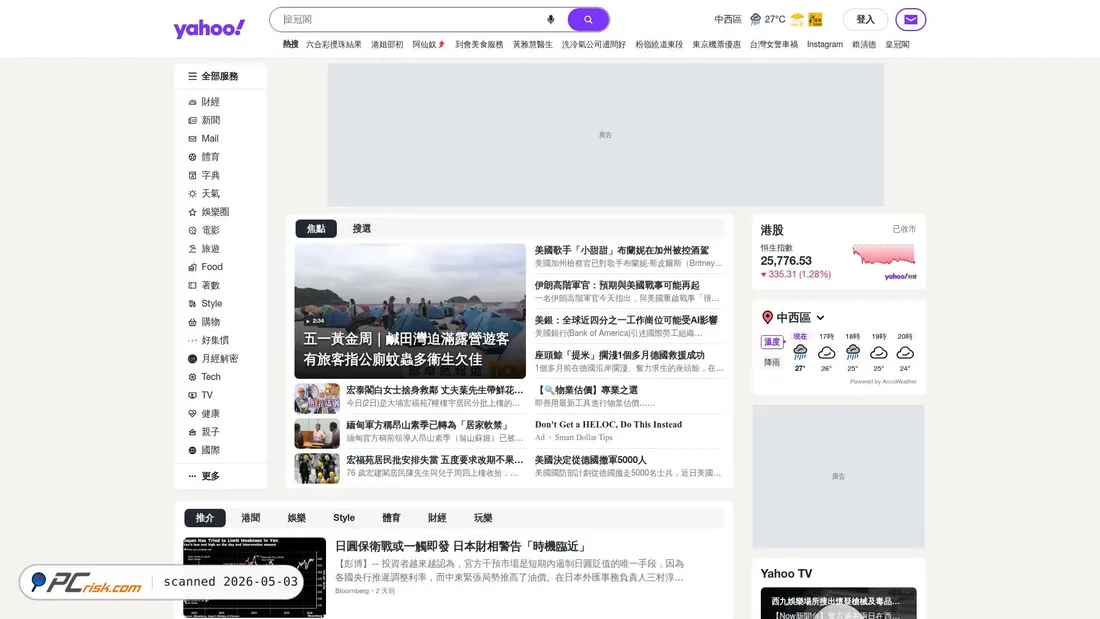Switch to the 焦點 tab

tap(316, 229)
